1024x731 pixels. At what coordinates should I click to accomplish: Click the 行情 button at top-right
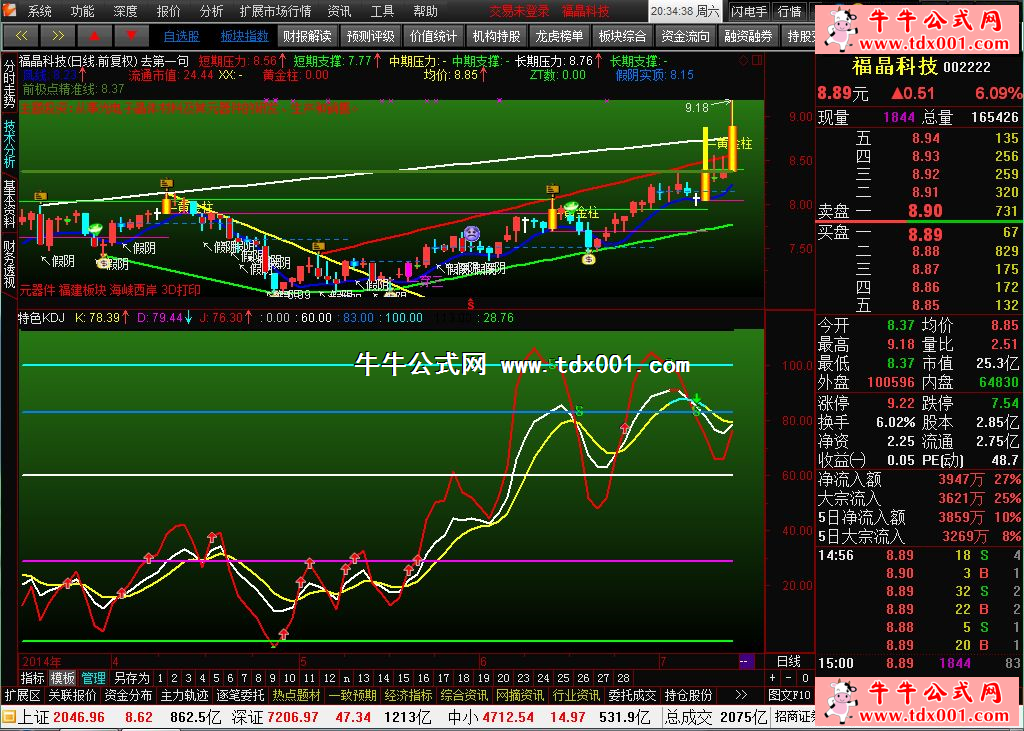(790, 11)
